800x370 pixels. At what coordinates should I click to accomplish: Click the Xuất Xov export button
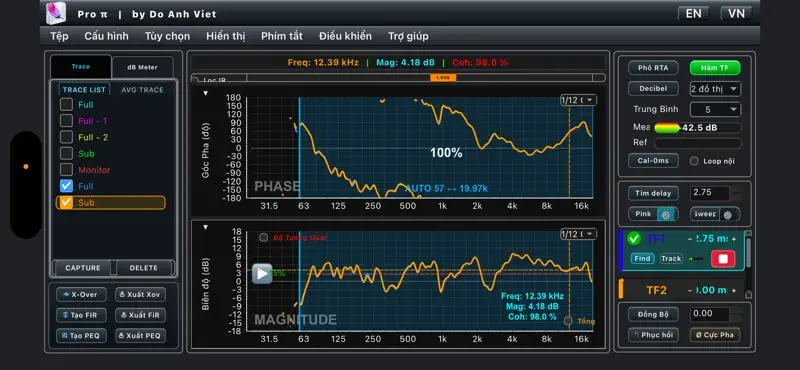[x=140, y=295]
